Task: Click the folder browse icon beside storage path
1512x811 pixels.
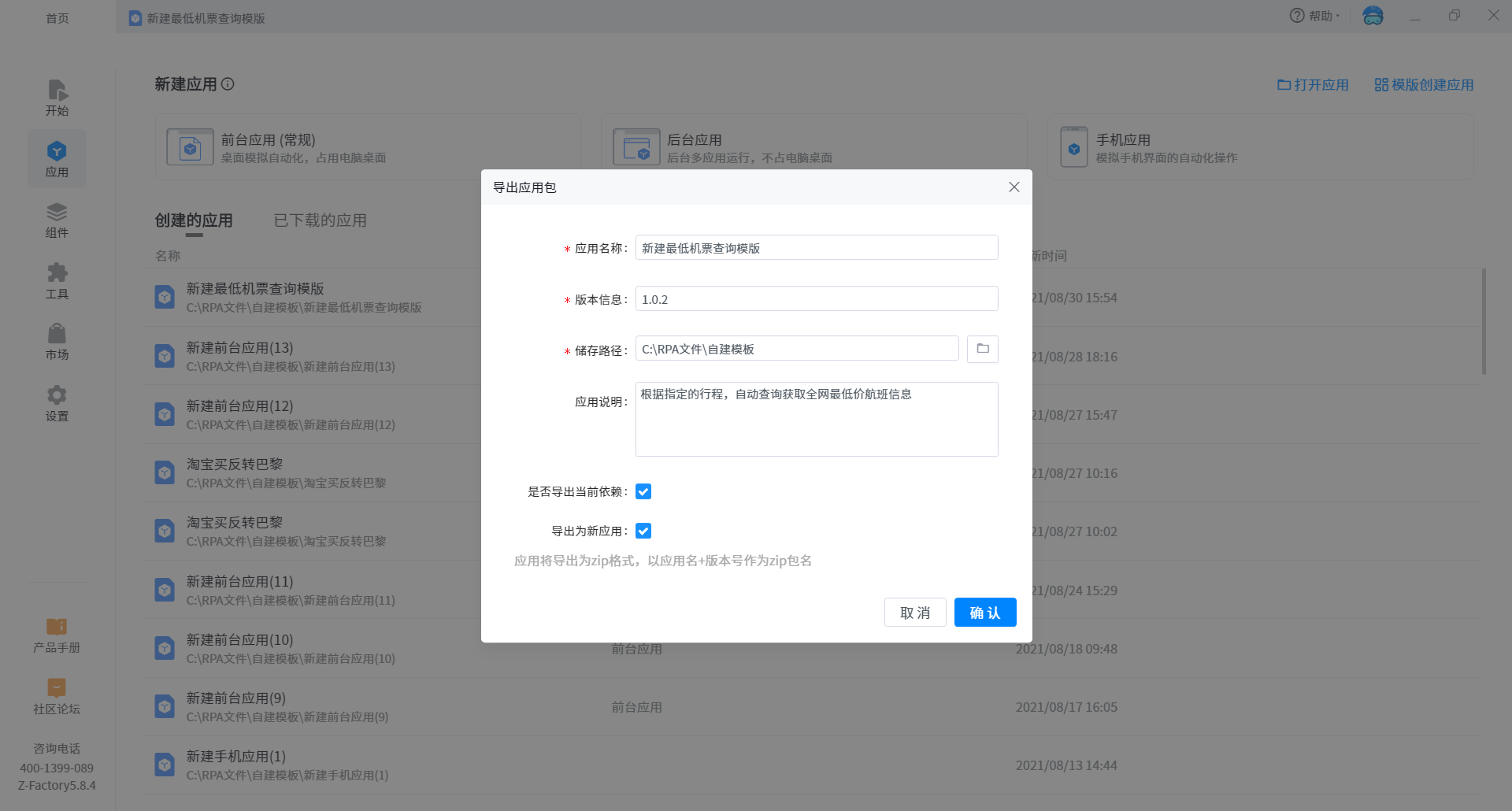Action: 982,349
